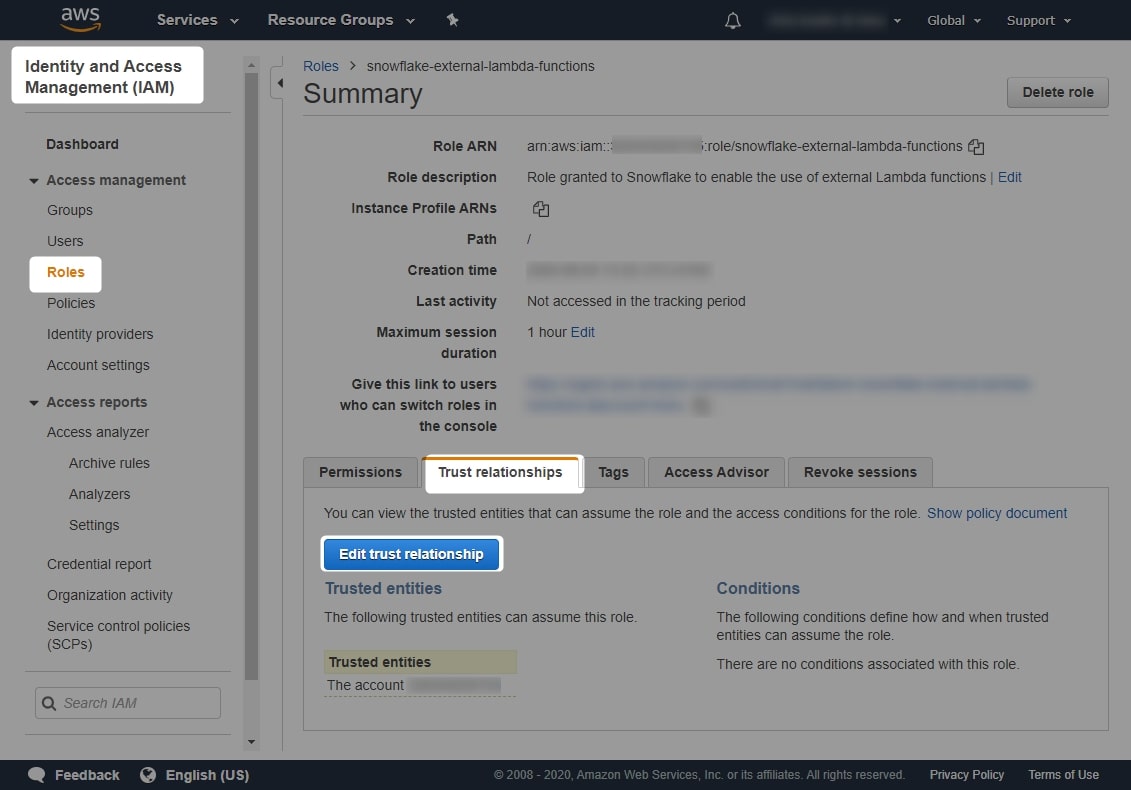
Task: Click the Delete role button
Action: 1057,92
